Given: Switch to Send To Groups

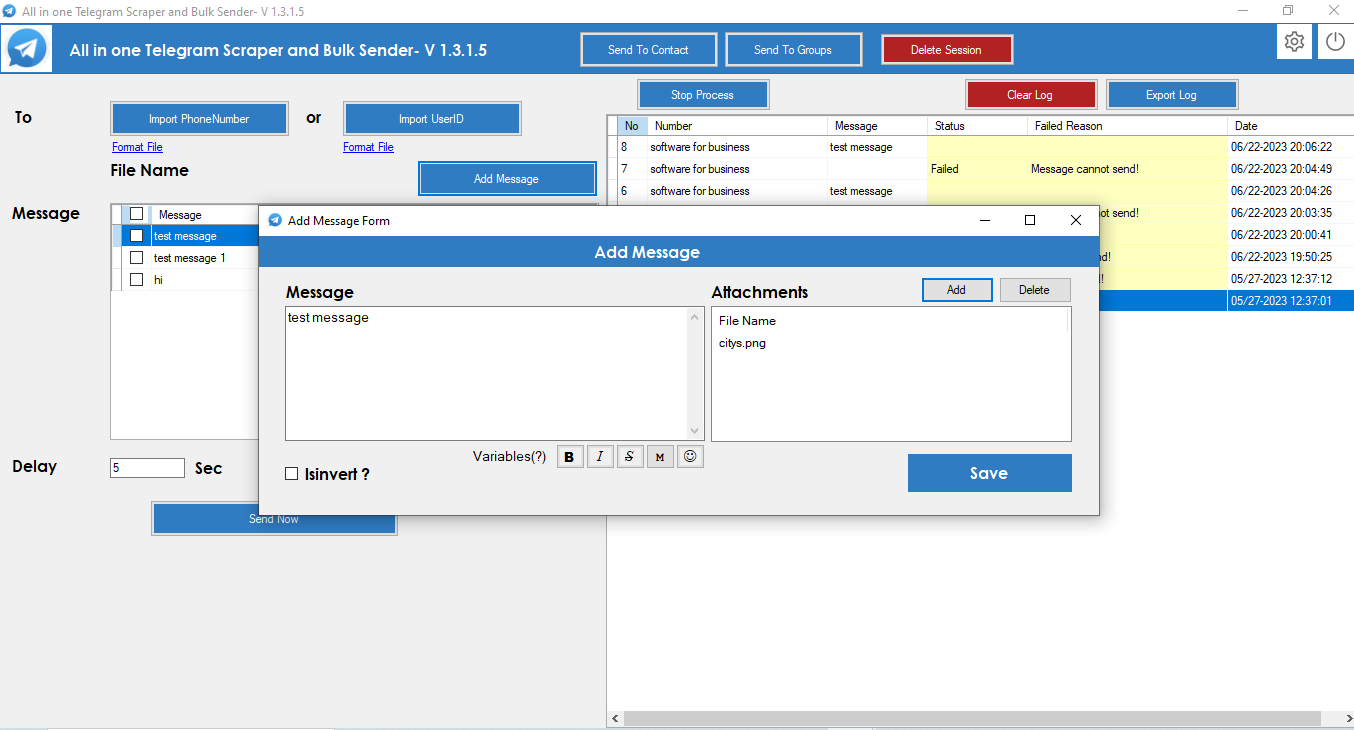Looking at the screenshot, I should coord(793,48).
